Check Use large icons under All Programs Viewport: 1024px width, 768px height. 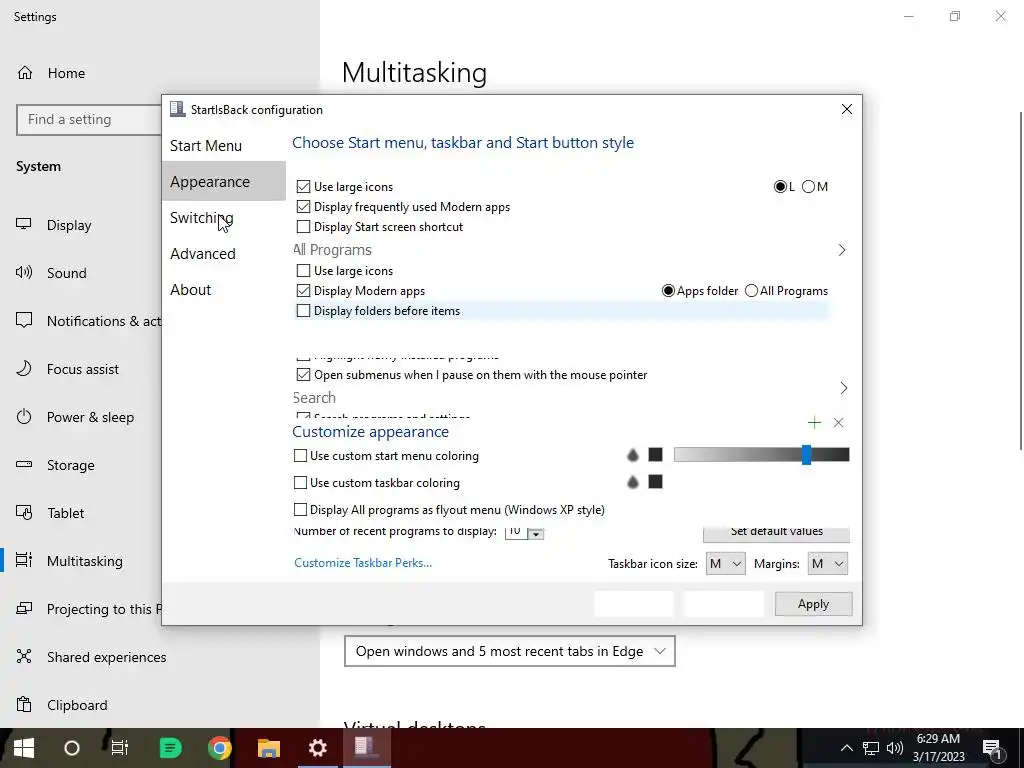pos(303,270)
